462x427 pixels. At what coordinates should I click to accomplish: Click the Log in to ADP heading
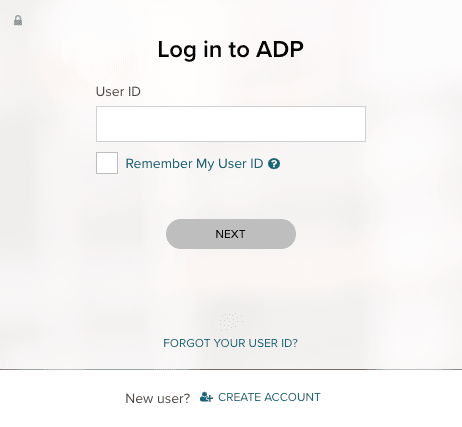(x=230, y=49)
